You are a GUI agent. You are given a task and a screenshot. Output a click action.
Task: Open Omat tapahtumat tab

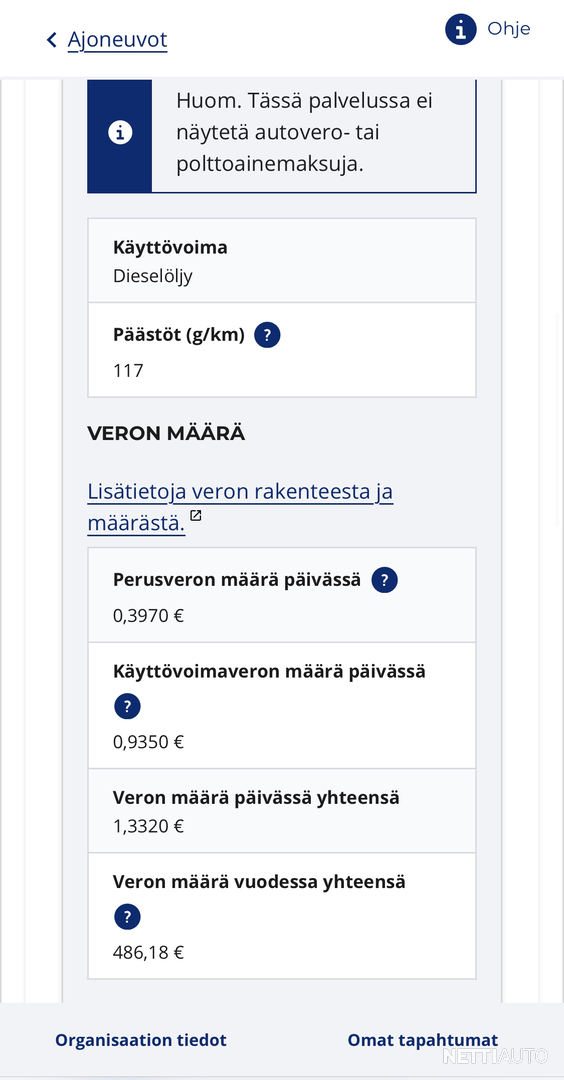[423, 1040]
